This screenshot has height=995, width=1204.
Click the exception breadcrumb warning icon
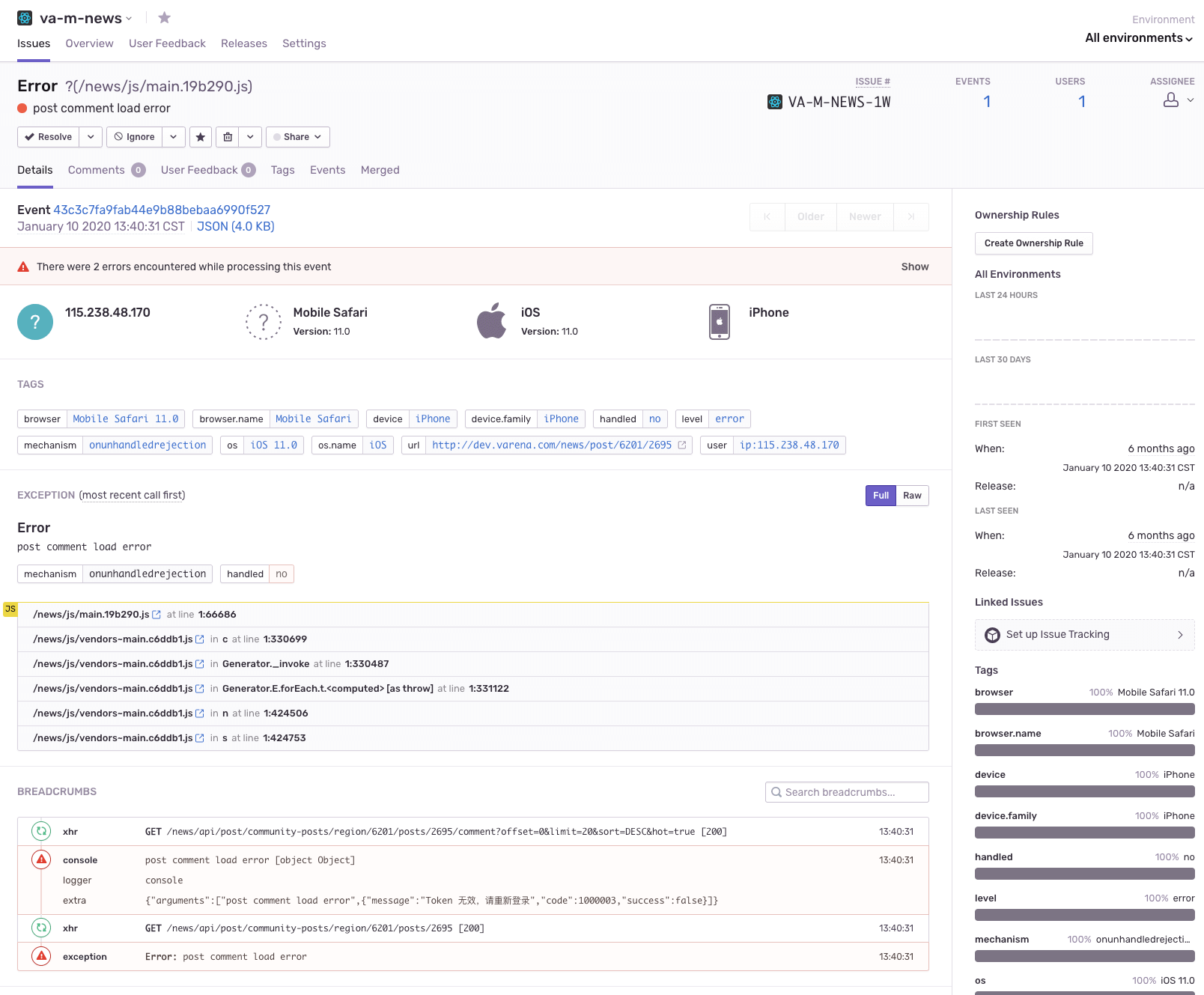[41, 956]
